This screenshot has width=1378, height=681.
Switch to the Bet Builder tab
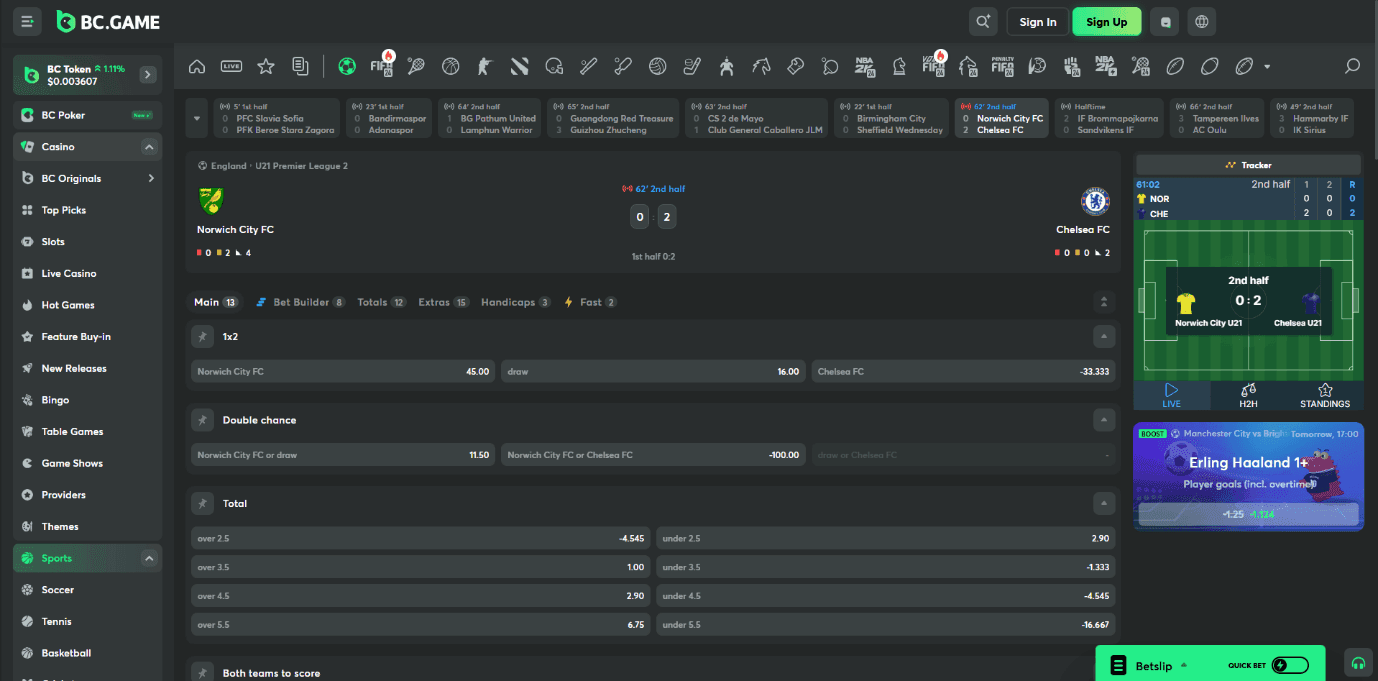[x=300, y=302]
